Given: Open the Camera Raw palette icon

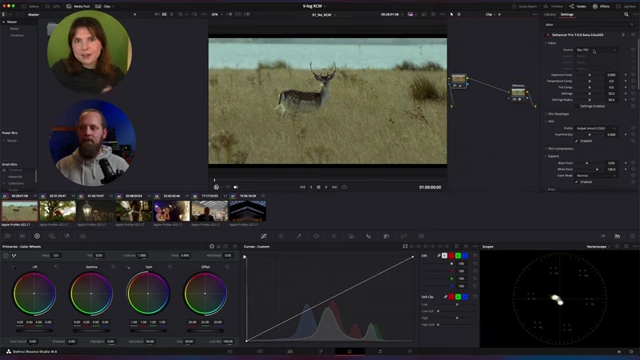Looking at the screenshot, I should [x=8, y=236].
